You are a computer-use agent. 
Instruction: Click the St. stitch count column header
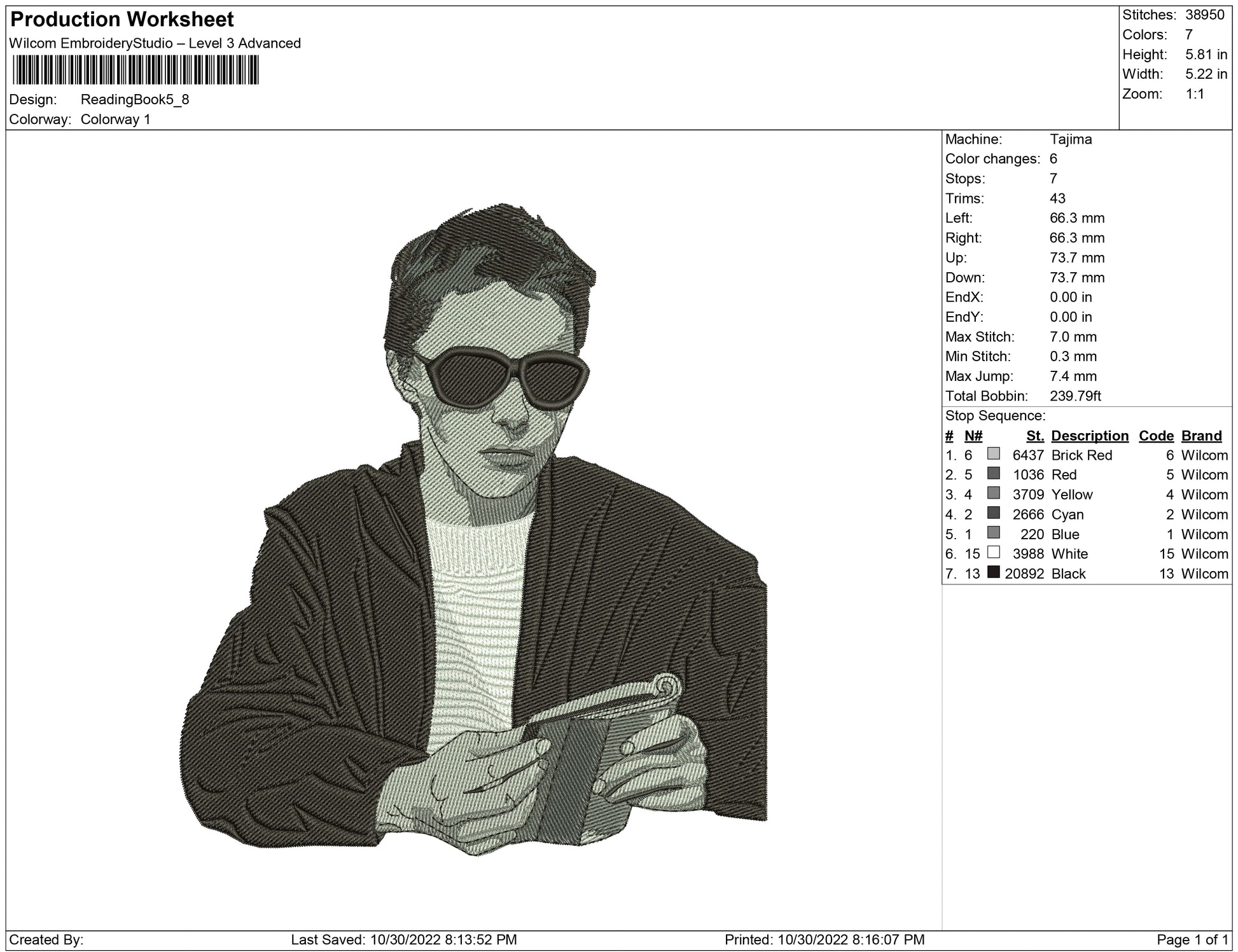[1035, 436]
